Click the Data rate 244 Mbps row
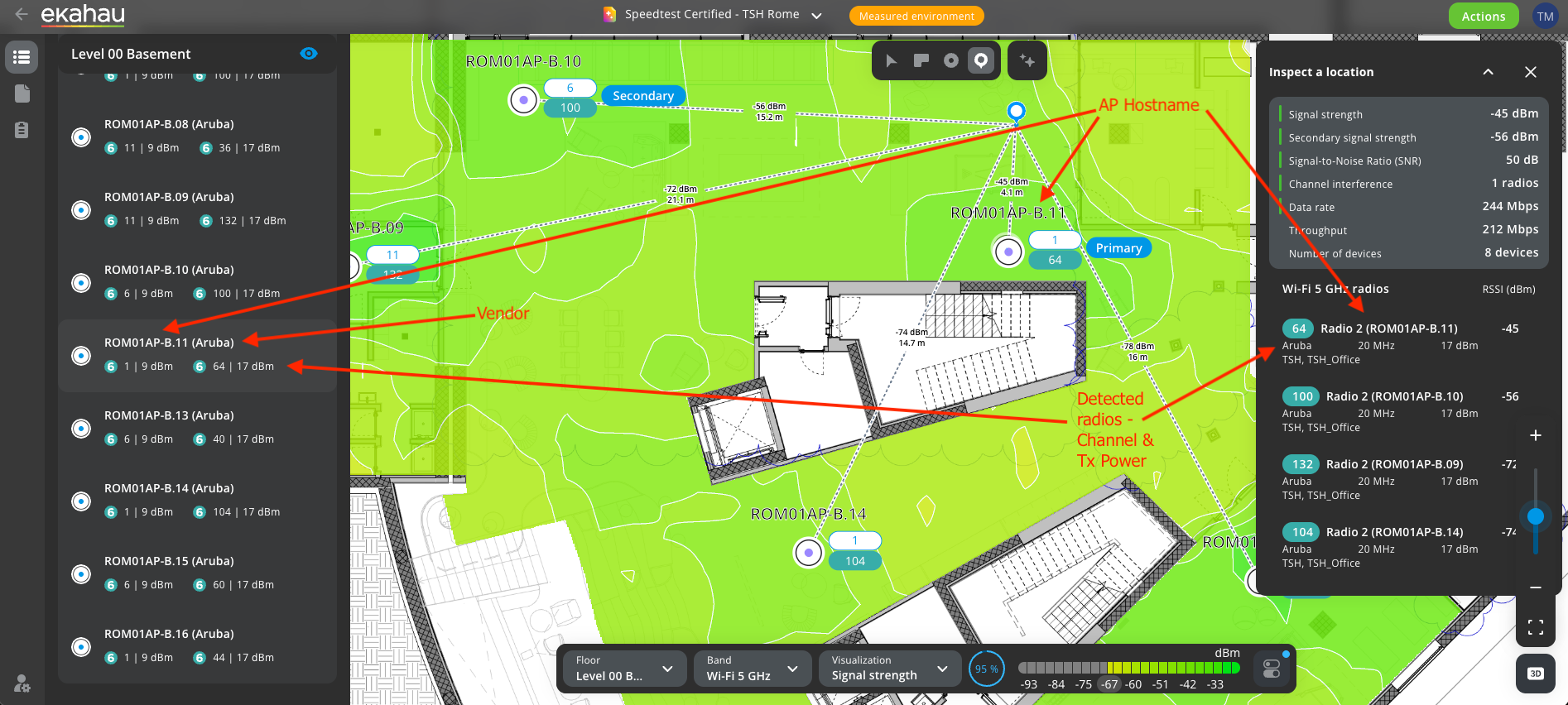 pyautogui.click(x=1408, y=206)
